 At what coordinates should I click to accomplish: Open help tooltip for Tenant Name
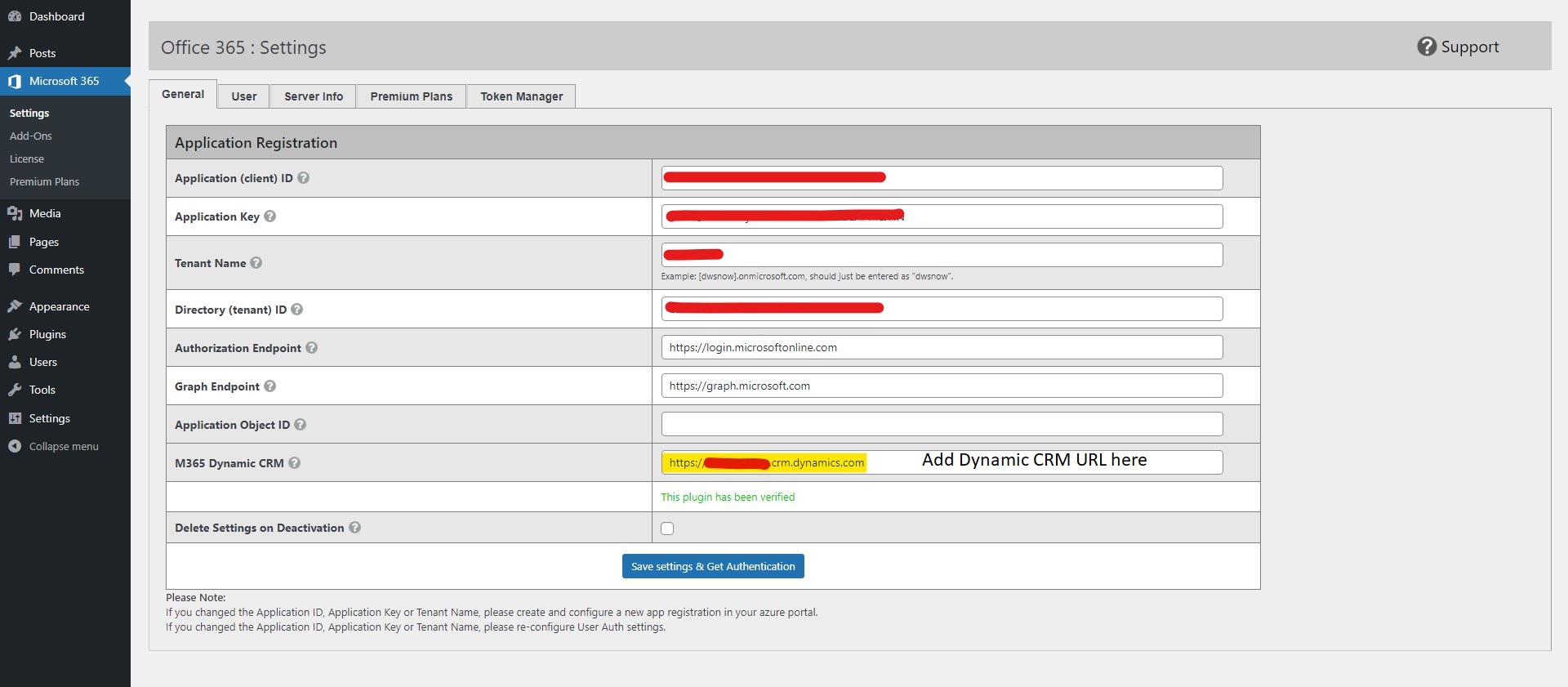pos(256,263)
